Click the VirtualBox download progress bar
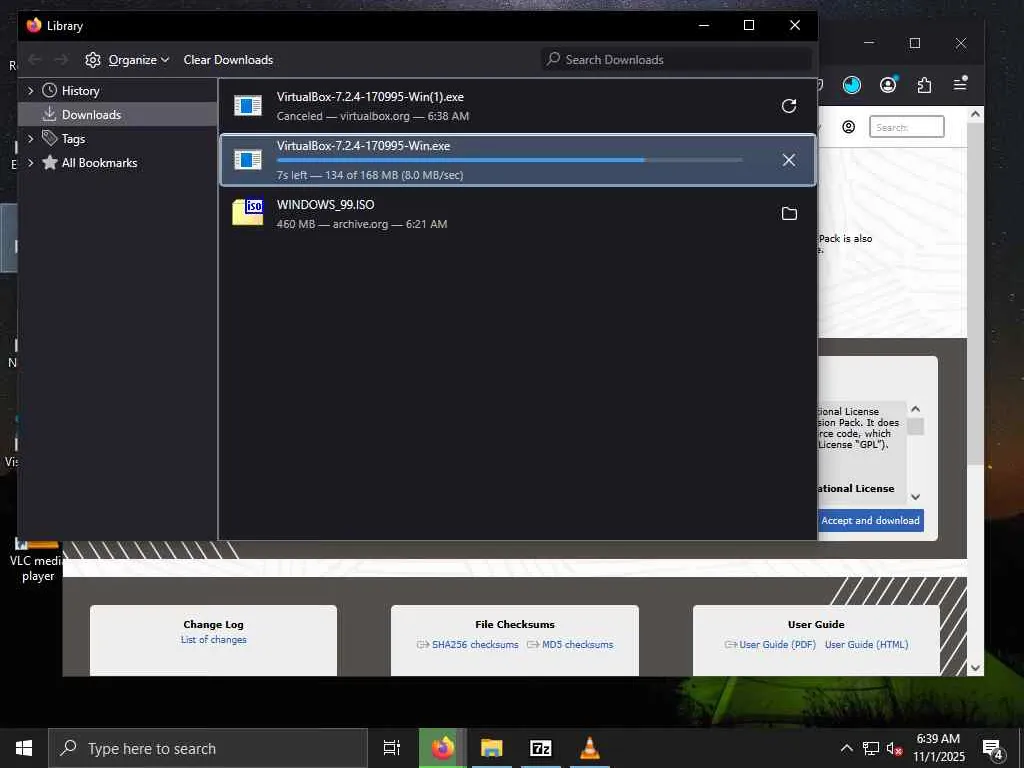1024x768 pixels. (509, 160)
